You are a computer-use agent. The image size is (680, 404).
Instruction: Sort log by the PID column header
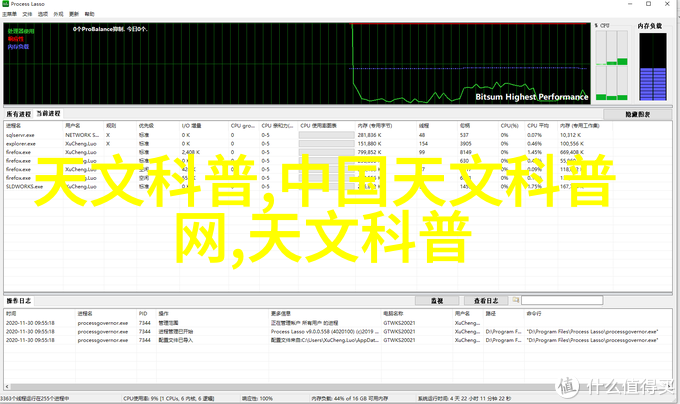(143, 313)
